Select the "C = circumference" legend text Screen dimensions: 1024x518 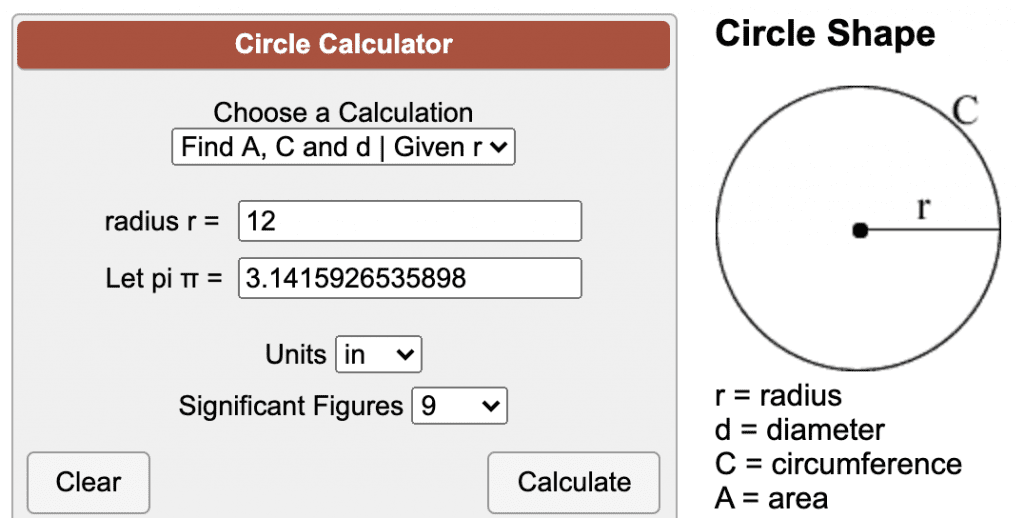pos(838,464)
